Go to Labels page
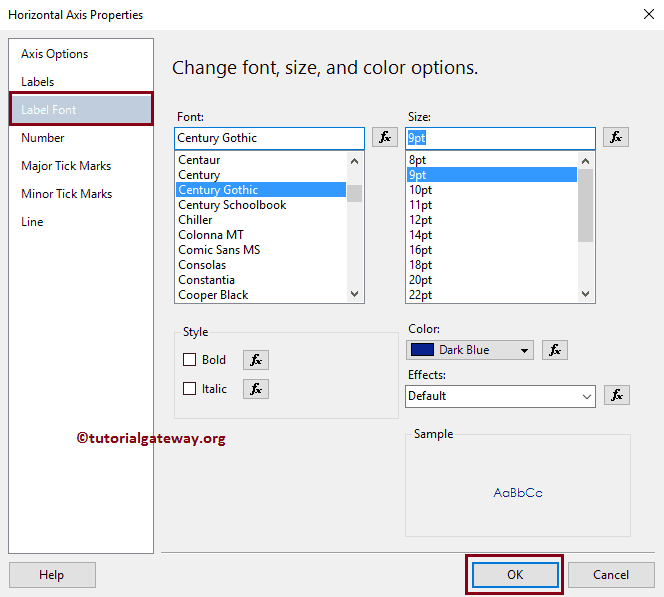 click(x=38, y=82)
